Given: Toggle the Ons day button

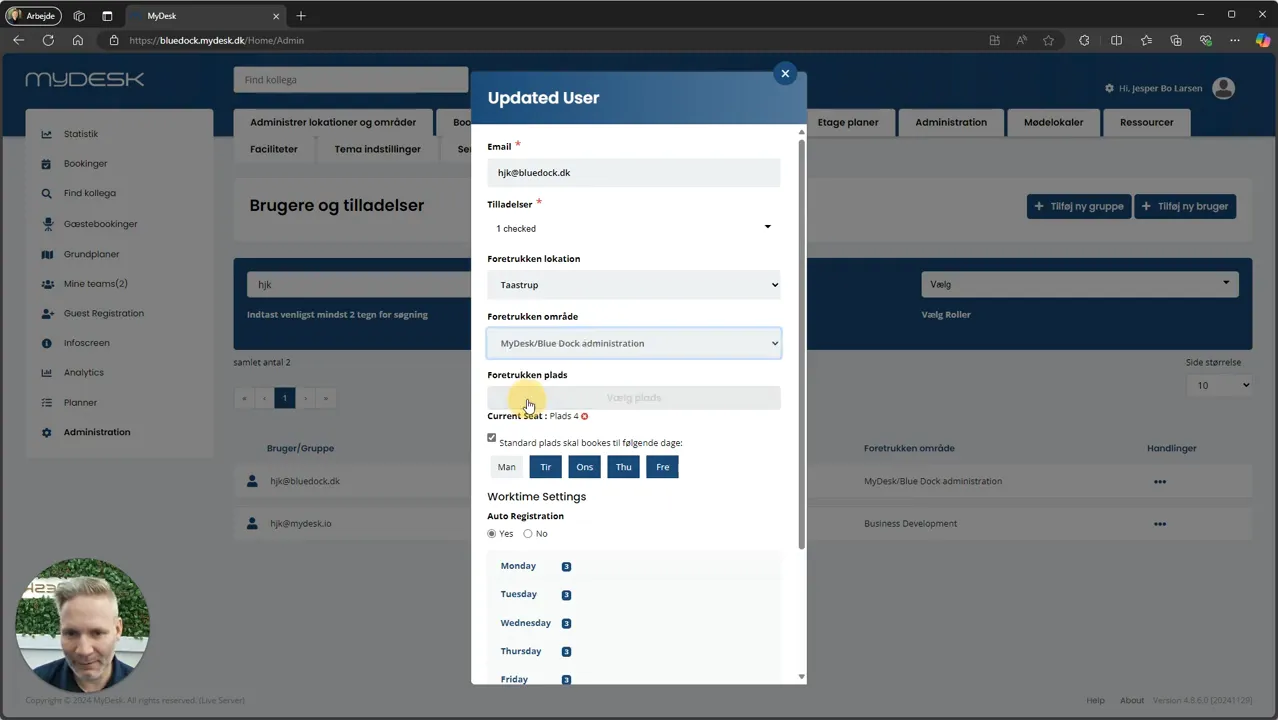Looking at the screenshot, I should click(x=585, y=467).
